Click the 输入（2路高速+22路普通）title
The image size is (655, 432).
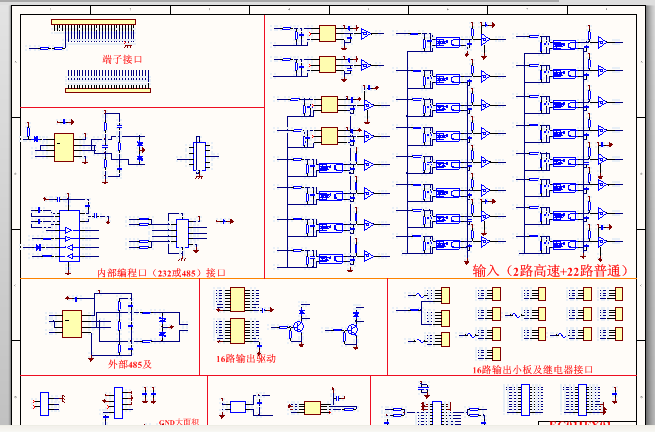551,271
